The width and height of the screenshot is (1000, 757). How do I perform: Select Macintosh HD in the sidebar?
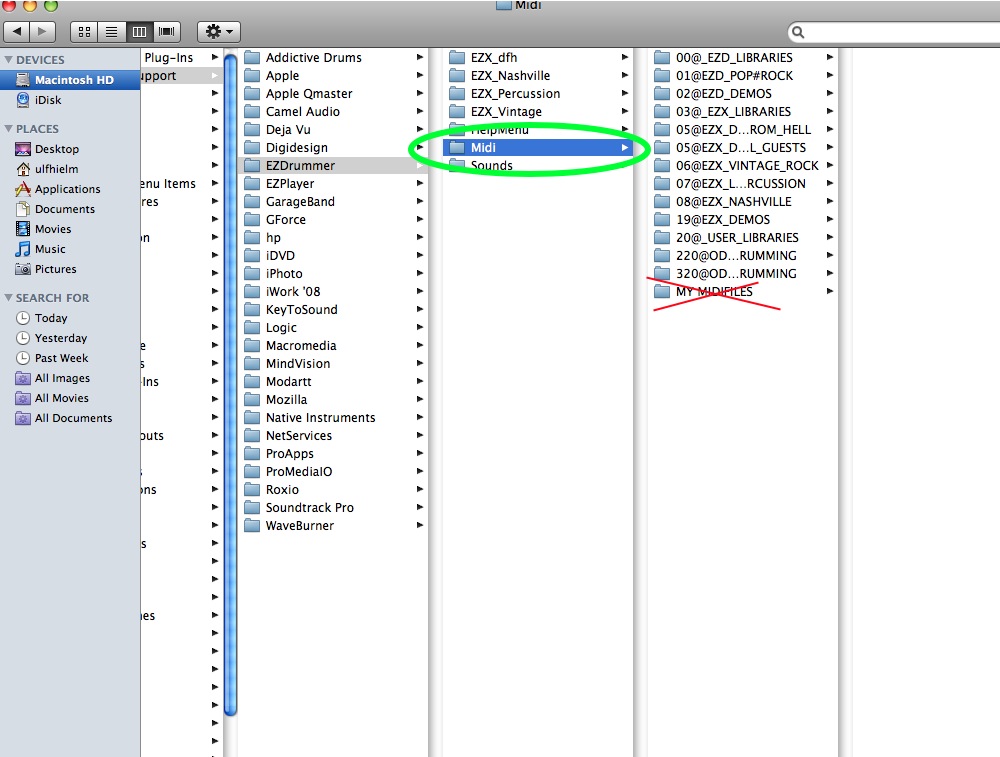coord(70,80)
